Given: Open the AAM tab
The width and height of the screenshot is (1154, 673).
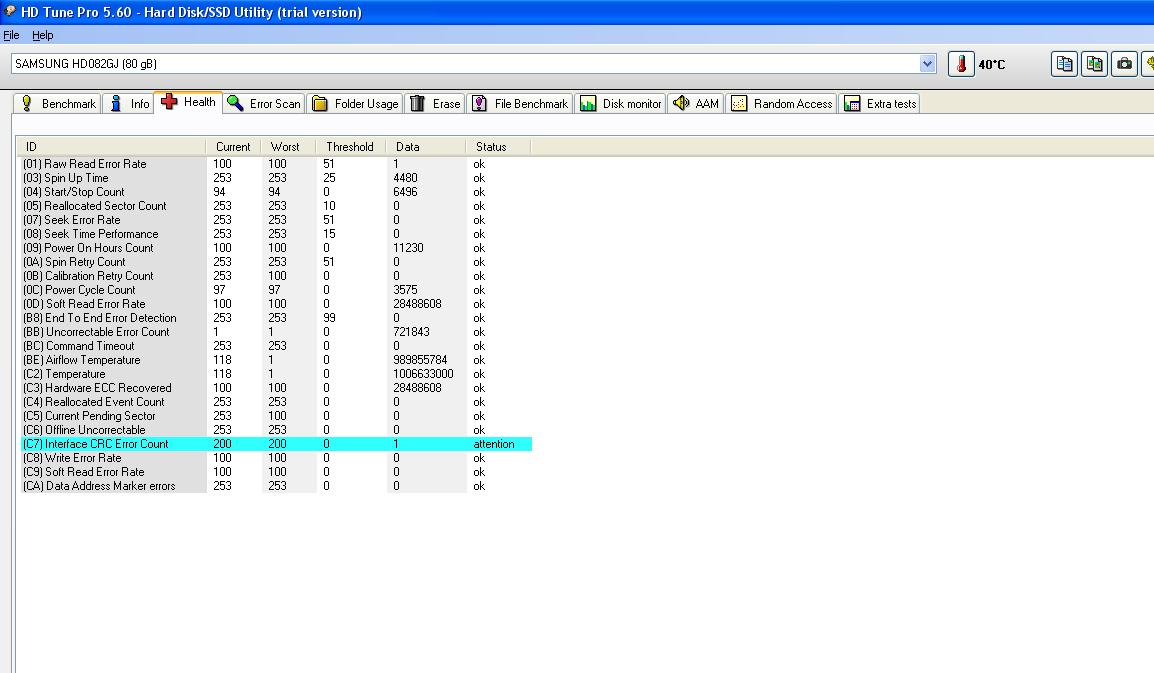Looking at the screenshot, I should click(696, 104).
